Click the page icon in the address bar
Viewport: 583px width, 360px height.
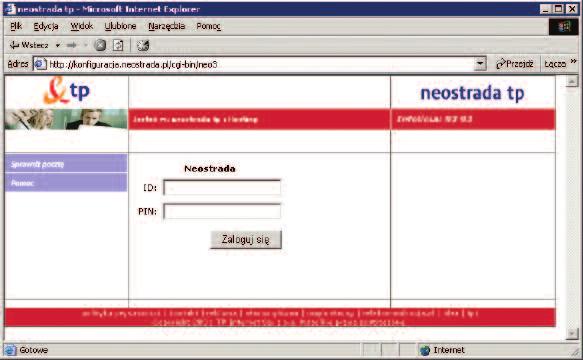[40, 64]
